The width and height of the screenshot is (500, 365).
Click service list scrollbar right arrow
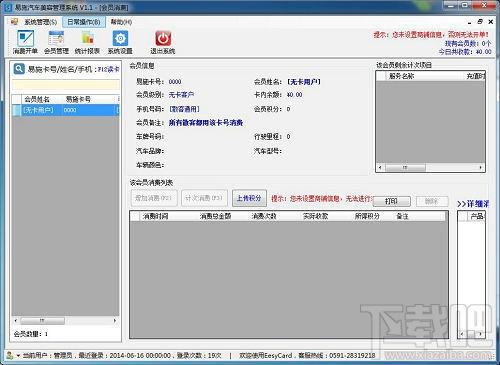tap(480, 167)
